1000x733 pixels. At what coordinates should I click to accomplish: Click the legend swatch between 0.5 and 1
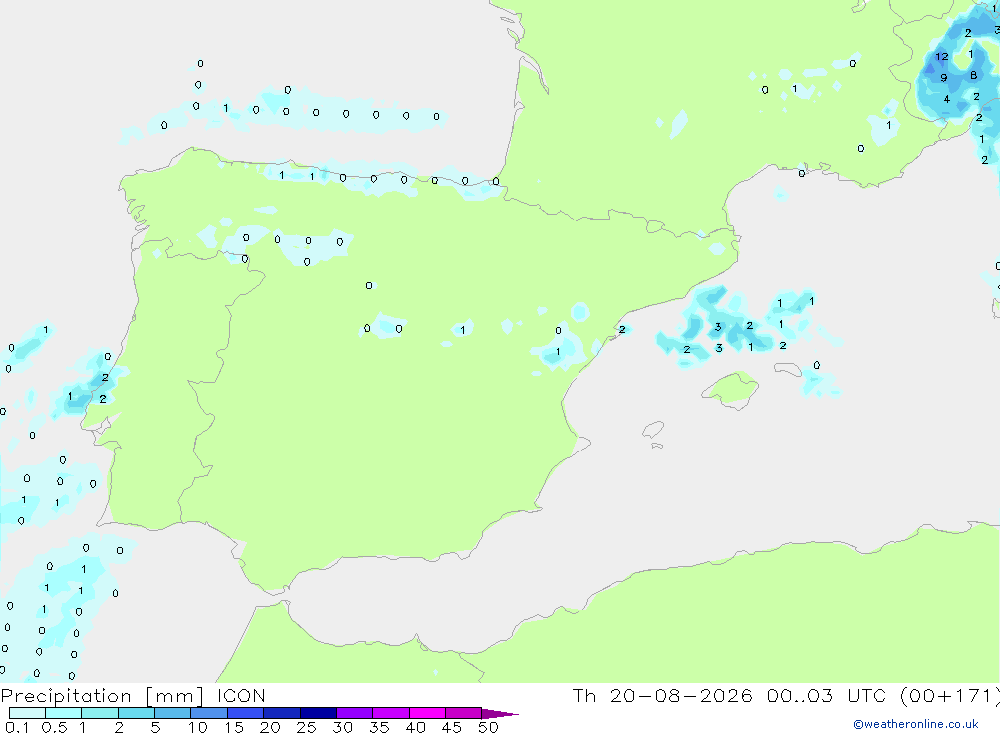(63, 713)
